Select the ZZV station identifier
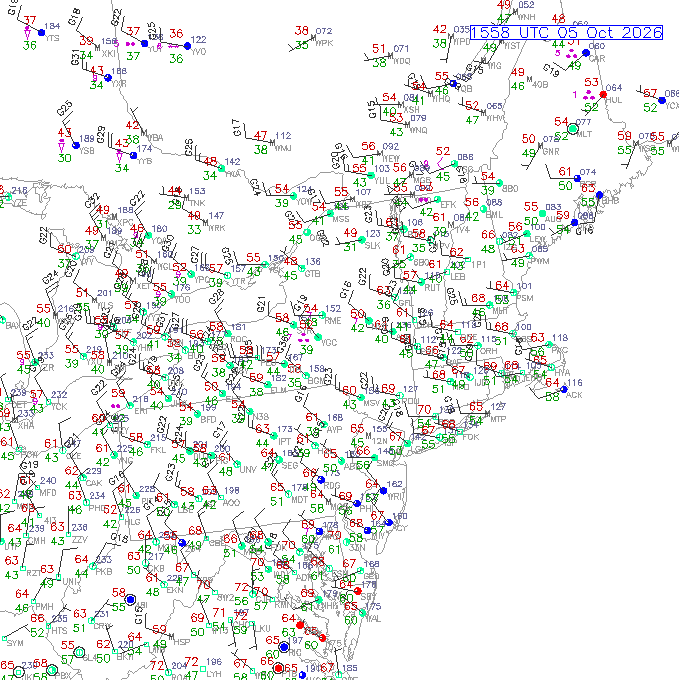Image resolution: width=680 pixels, height=680 pixels. tap(80, 539)
